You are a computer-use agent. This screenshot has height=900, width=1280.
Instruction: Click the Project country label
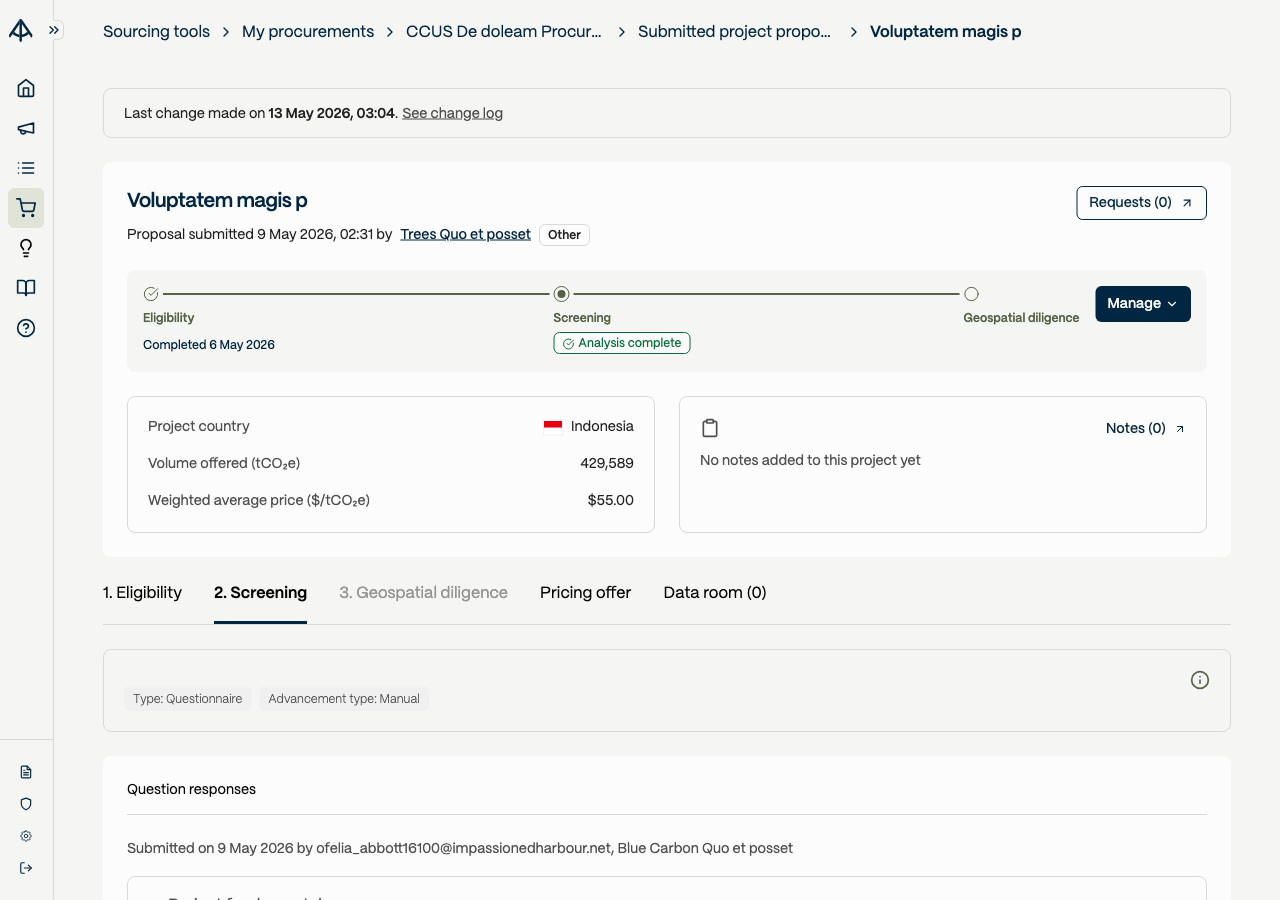(x=199, y=426)
